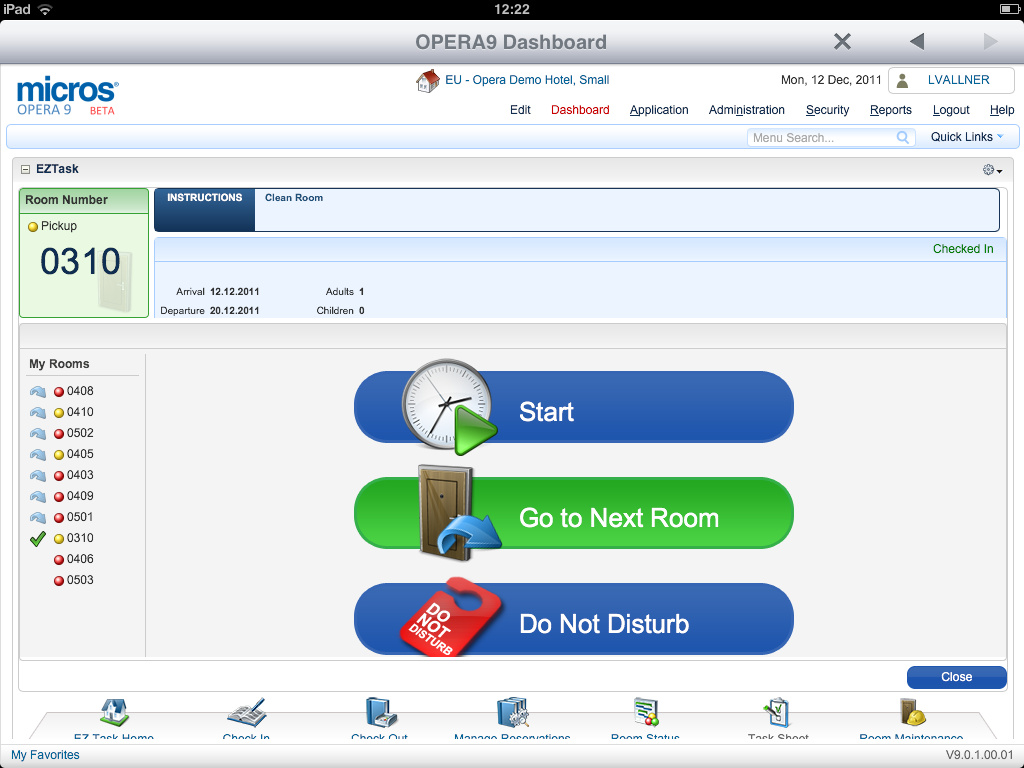Click Logout in the menu bar
The image size is (1024, 768).
[x=951, y=110]
